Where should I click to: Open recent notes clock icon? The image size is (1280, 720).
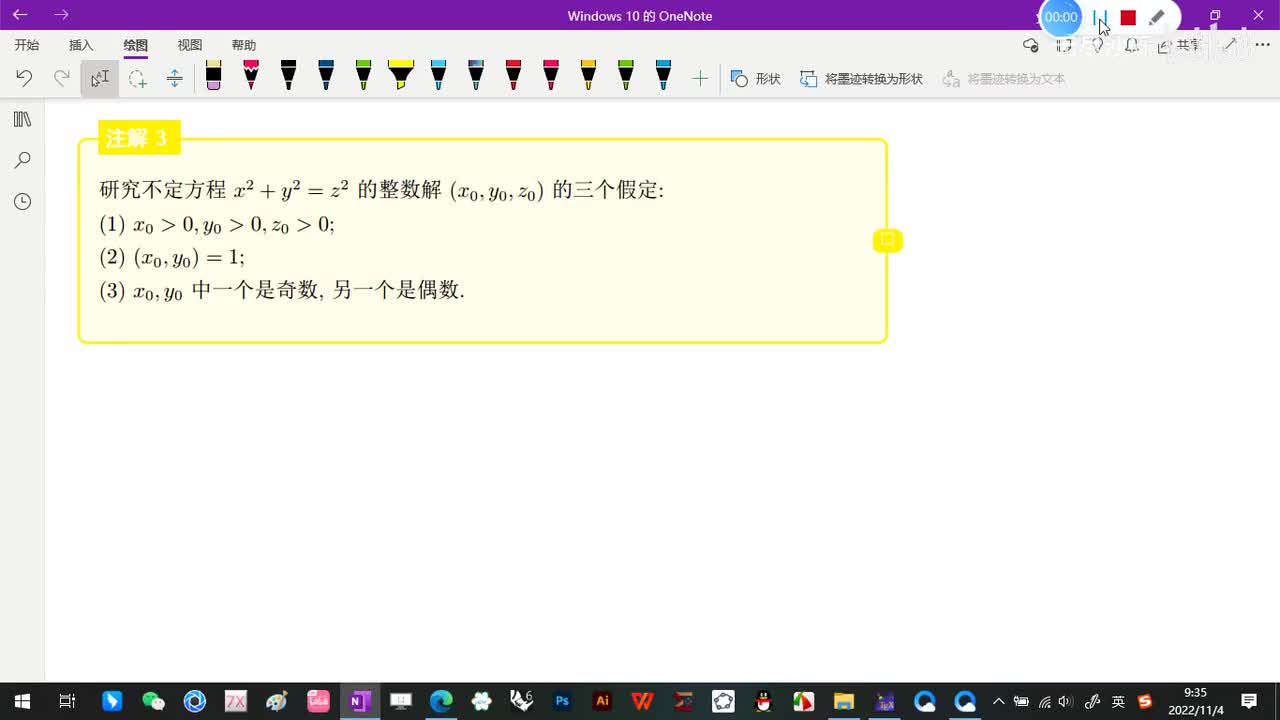[x=22, y=201]
